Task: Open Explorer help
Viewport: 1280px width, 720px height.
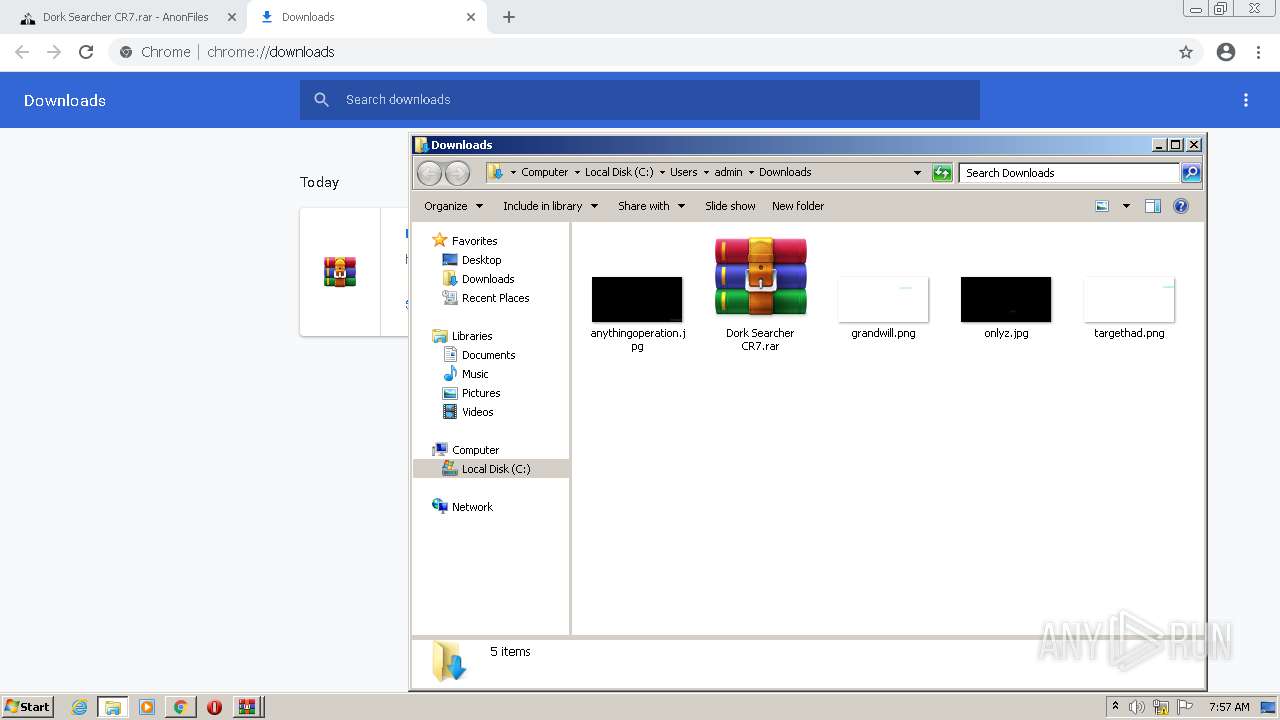Action: click(1181, 206)
